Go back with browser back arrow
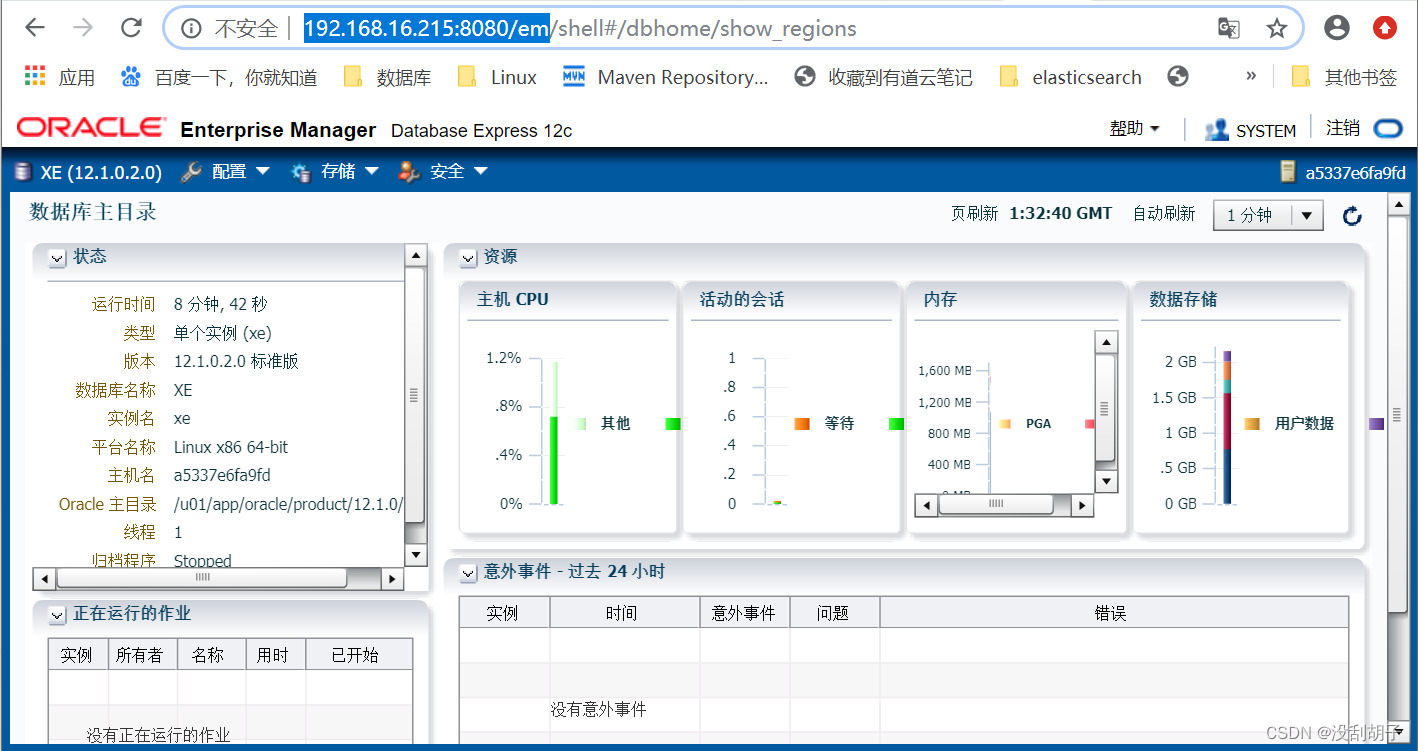 pyautogui.click(x=35, y=28)
